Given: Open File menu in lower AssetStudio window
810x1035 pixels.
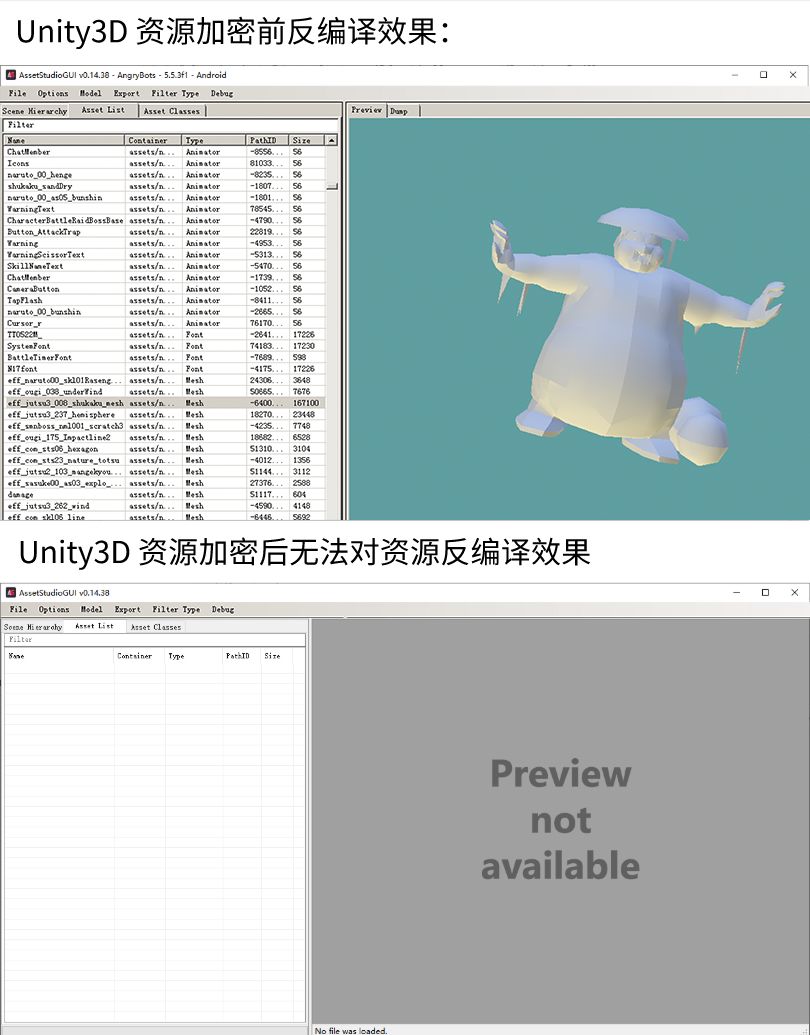Looking at the screenshot, I should [18, 609].
